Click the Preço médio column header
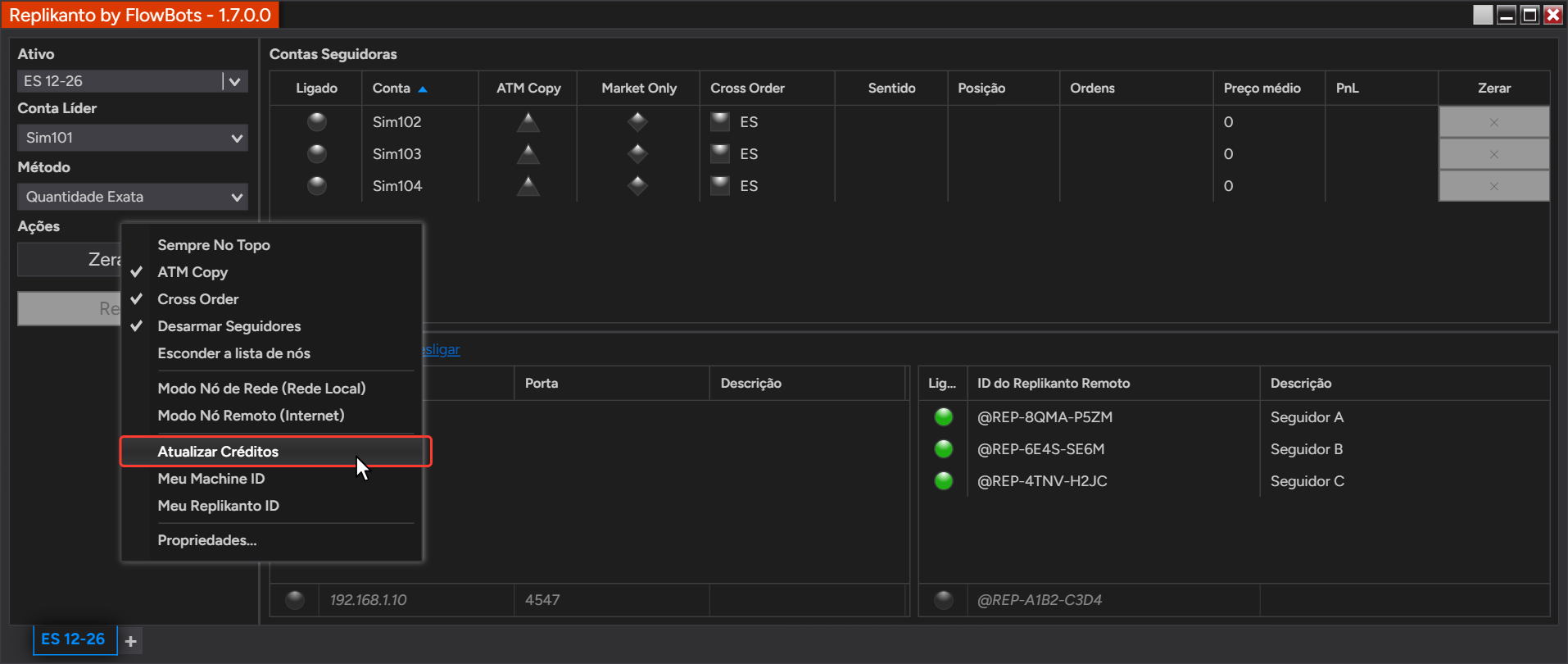This screenshot has height=664, width=1568. coord(1269,89)
